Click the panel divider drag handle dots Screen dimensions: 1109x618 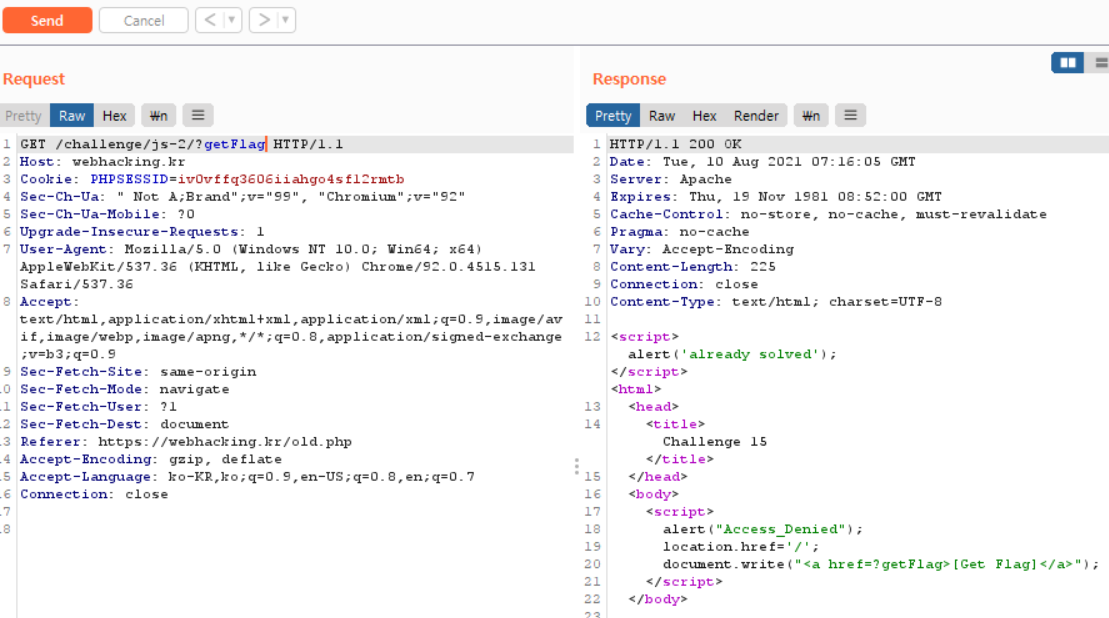[x=576, y=466]
